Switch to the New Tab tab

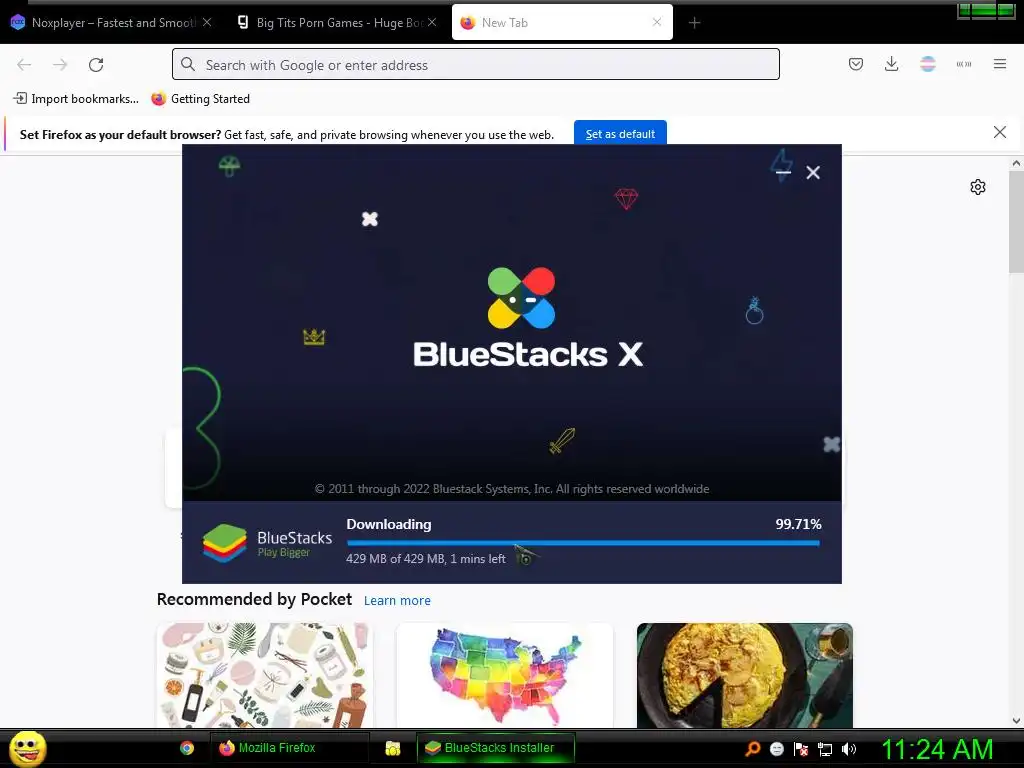(562, 23)
